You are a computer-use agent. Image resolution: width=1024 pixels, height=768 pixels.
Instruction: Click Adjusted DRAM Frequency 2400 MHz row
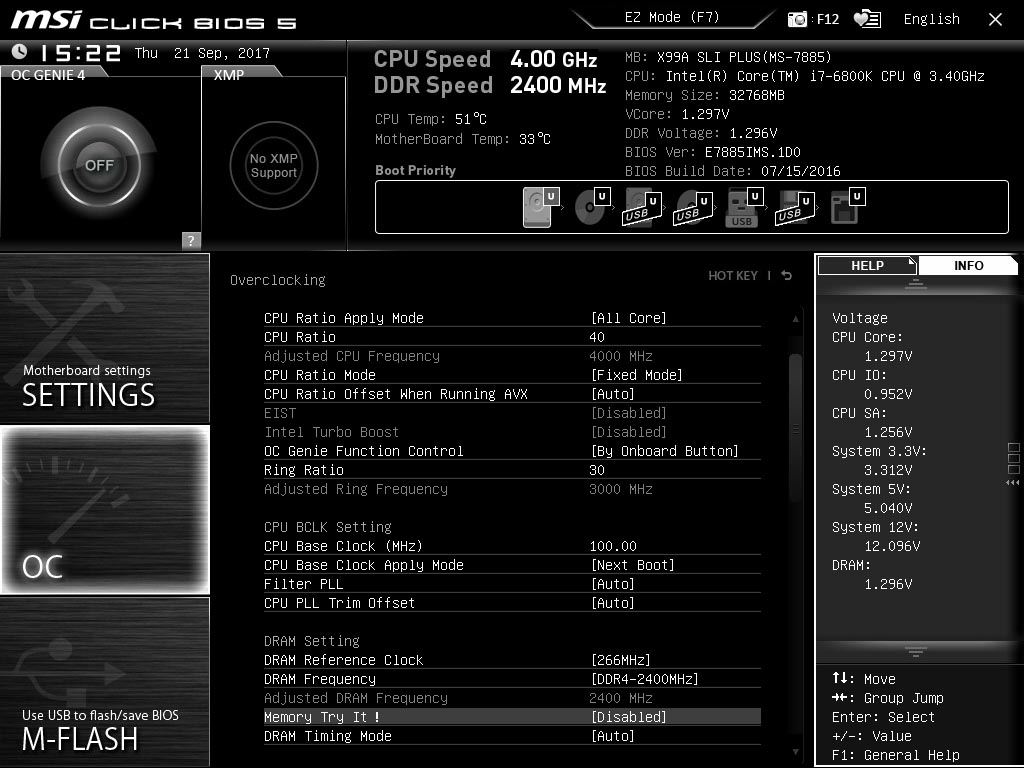512,697
